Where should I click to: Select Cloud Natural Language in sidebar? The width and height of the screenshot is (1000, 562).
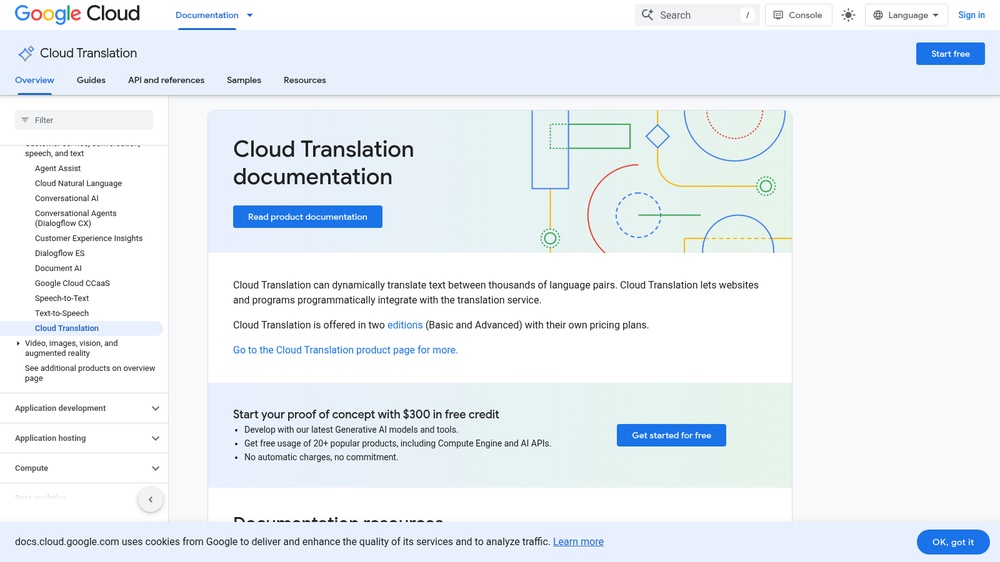(78, 183)
